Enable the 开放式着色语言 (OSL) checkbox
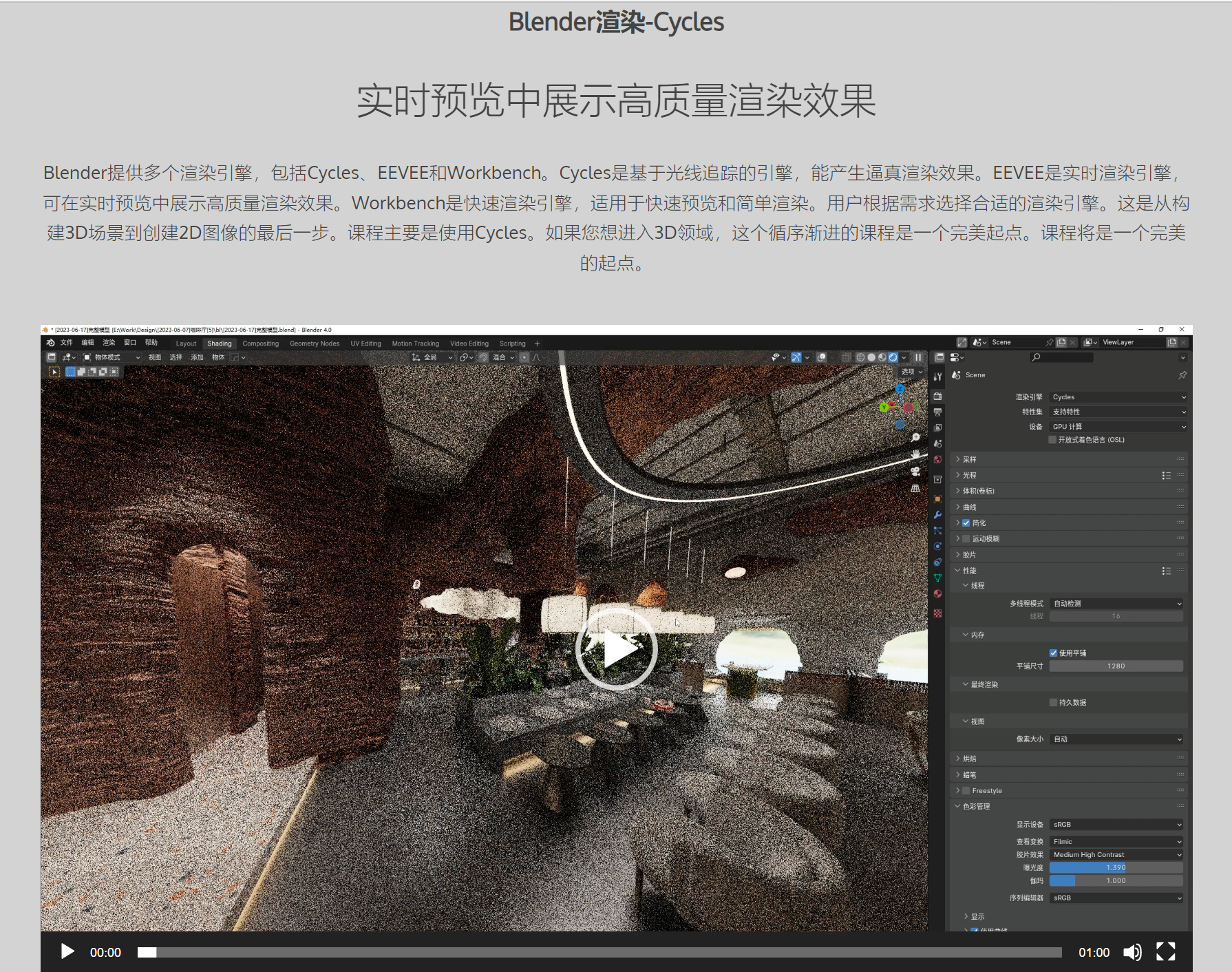 coord(1052,440)
